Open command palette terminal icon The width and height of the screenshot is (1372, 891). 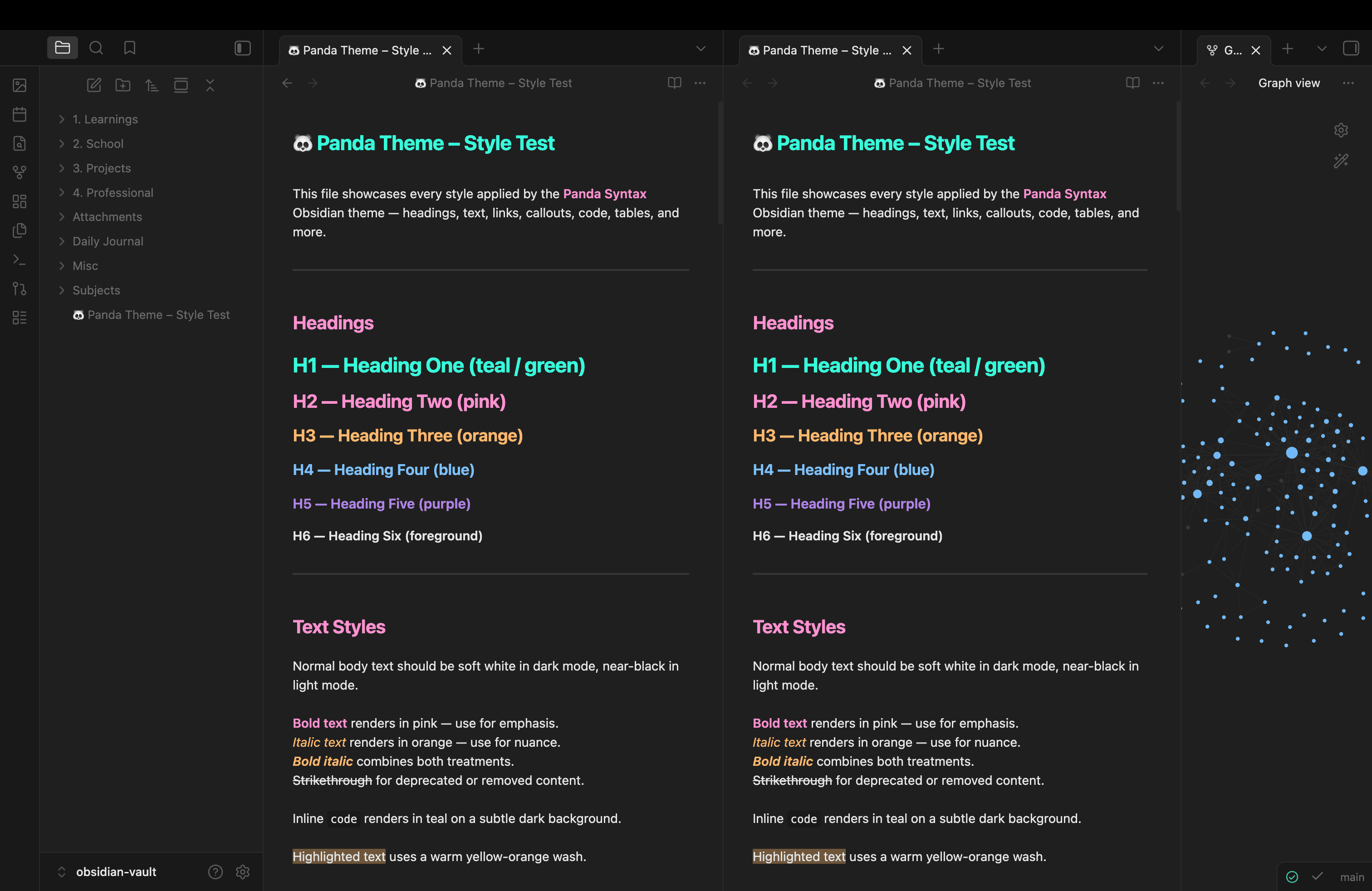(20, 259)
